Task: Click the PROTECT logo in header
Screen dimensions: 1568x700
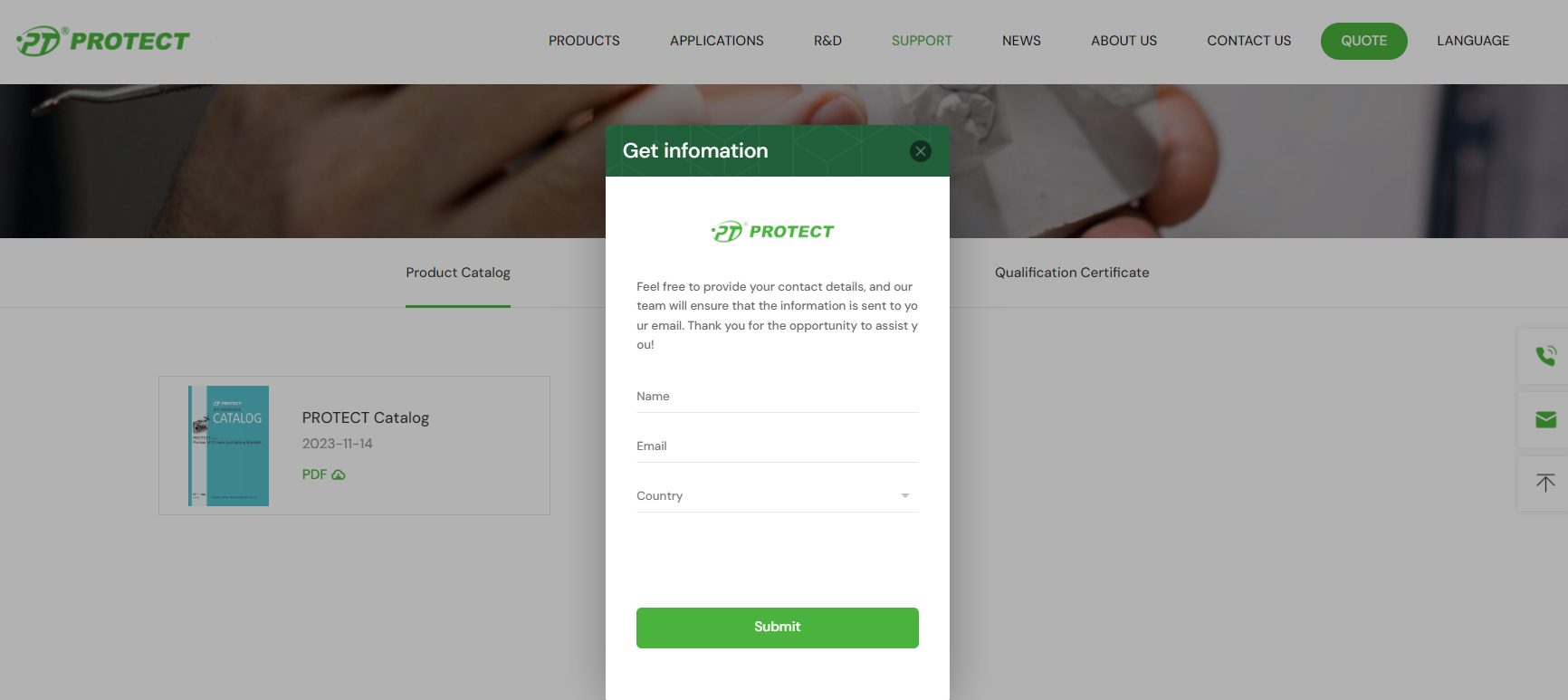Action: [x=103, y=41]
